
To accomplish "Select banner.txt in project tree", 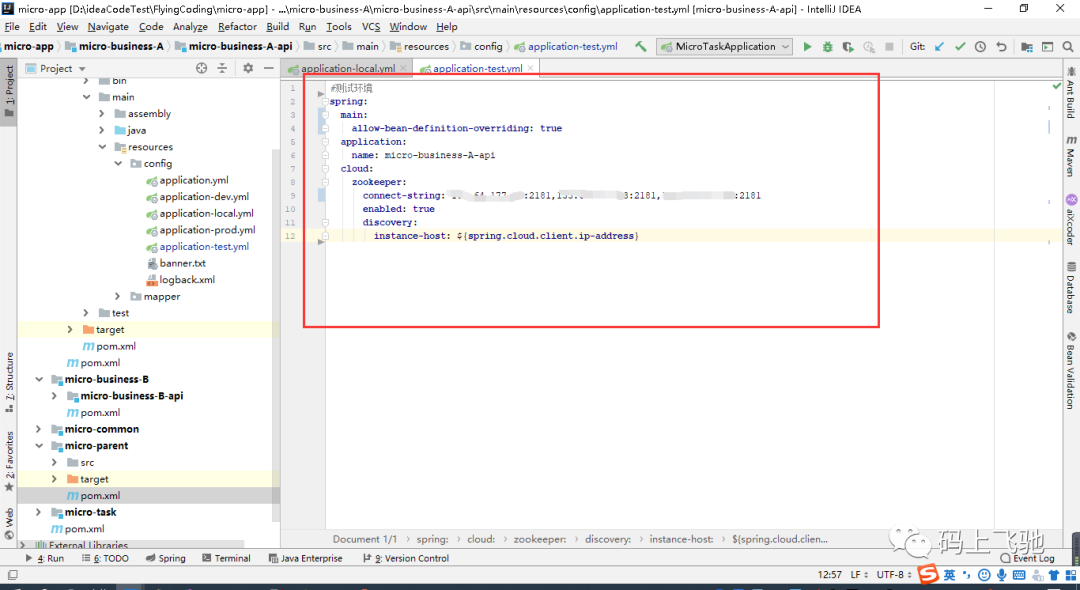I will 182,263.
